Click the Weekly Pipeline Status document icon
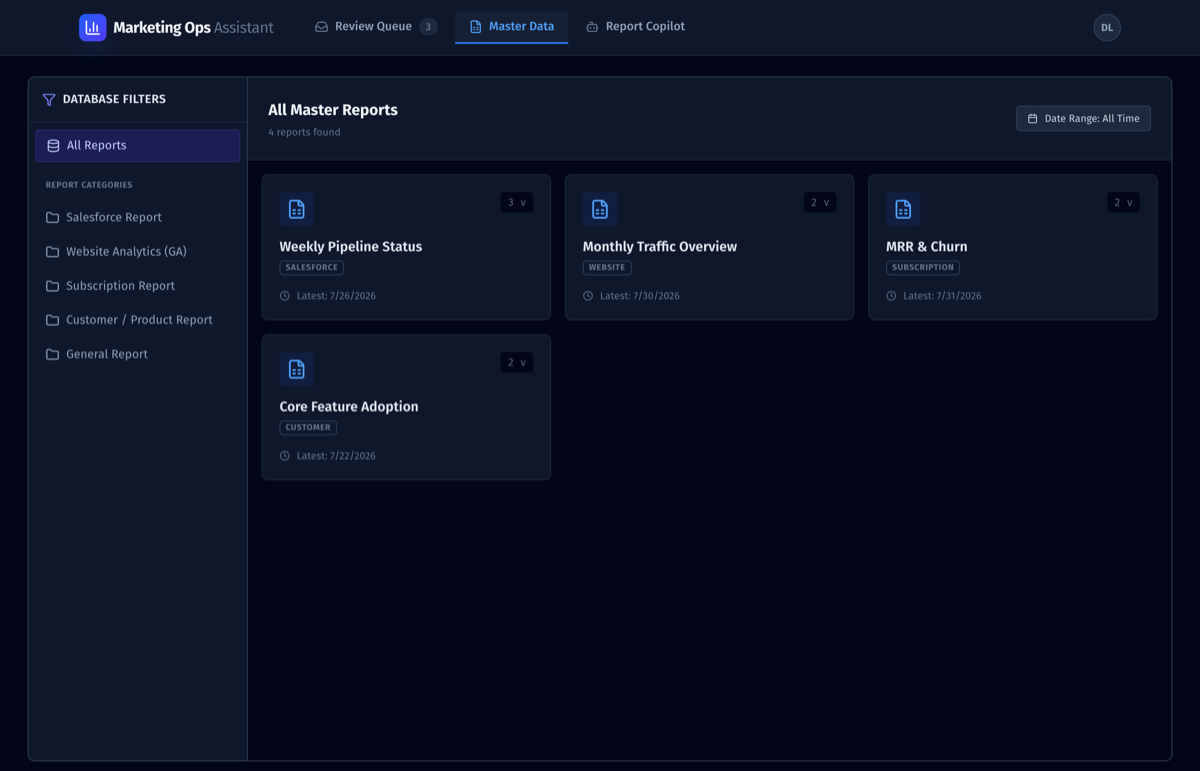This screenshot has height=771, width=1200. (296, 209)
